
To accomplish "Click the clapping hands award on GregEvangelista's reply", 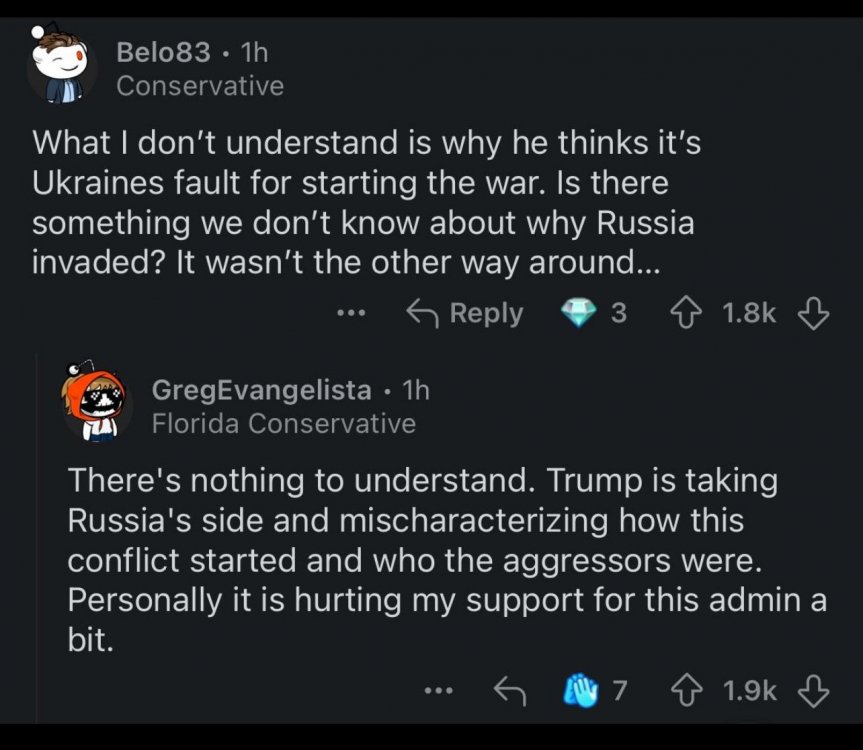I will coord(582,690).
